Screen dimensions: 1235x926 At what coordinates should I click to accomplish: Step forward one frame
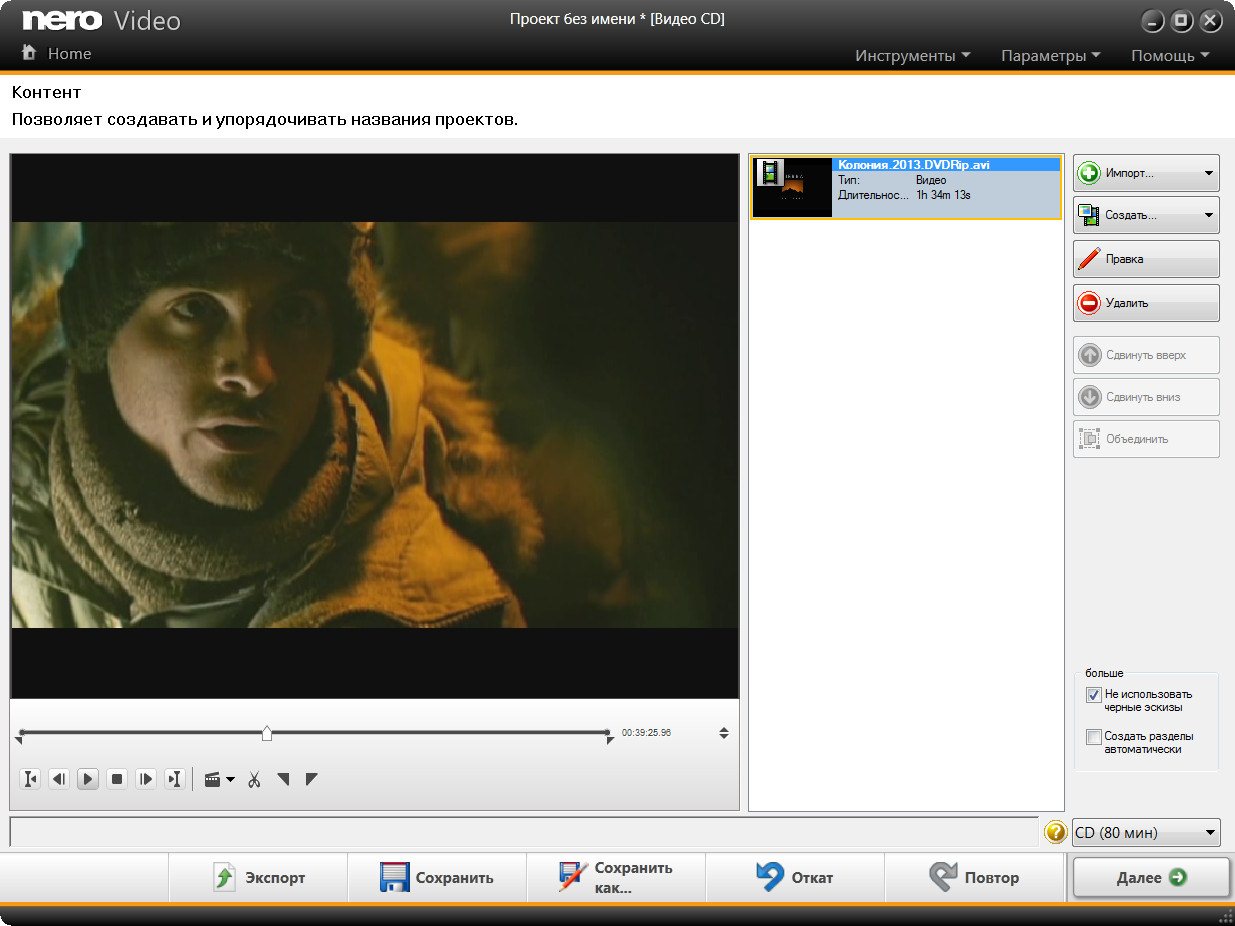(x=146, y=779)
